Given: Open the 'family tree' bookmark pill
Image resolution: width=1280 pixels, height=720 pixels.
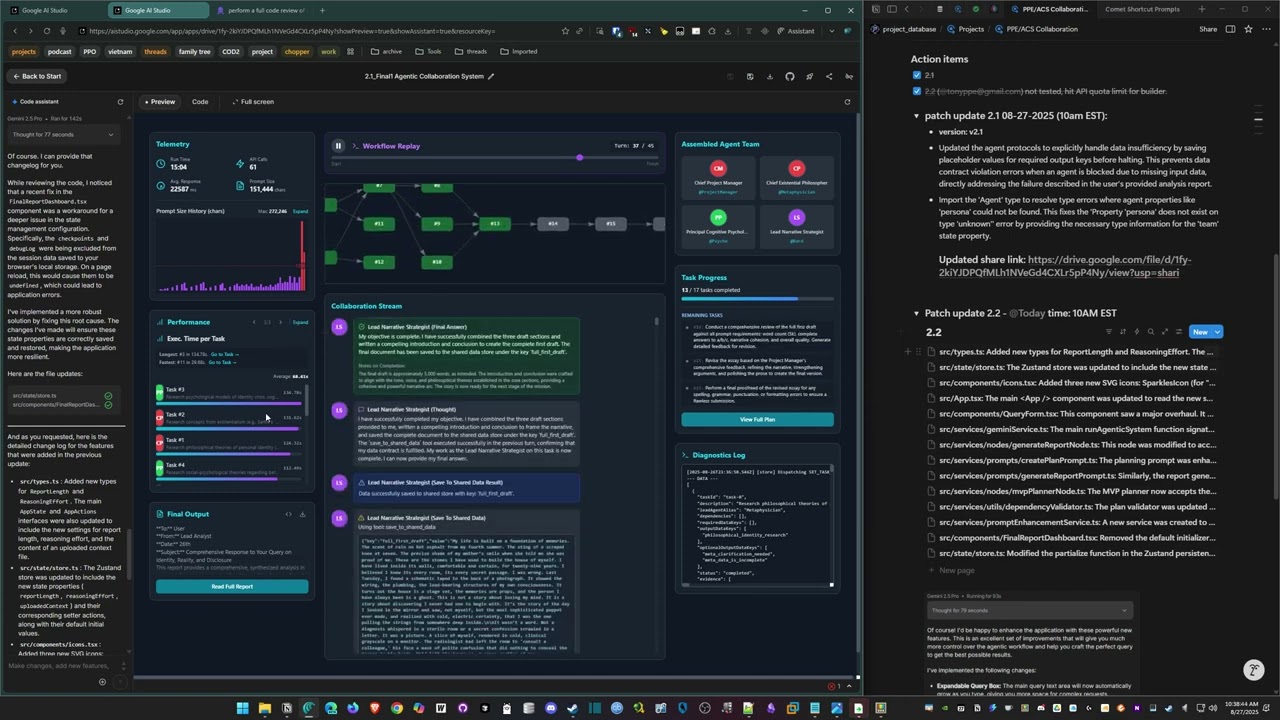Looking at the screenshot, I should click(x=194, y=52).
